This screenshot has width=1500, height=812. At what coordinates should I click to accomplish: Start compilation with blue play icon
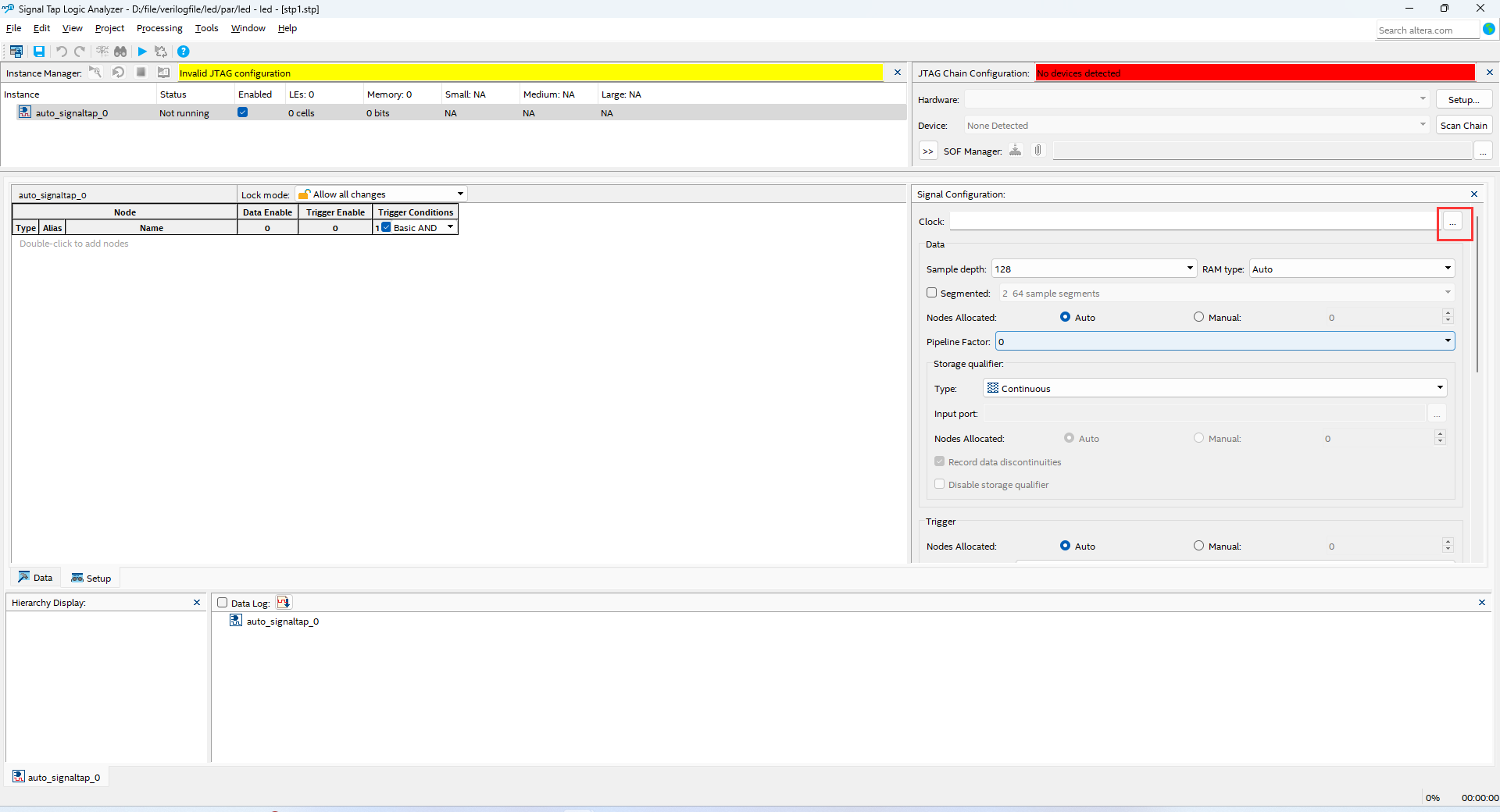coord(142,52)
